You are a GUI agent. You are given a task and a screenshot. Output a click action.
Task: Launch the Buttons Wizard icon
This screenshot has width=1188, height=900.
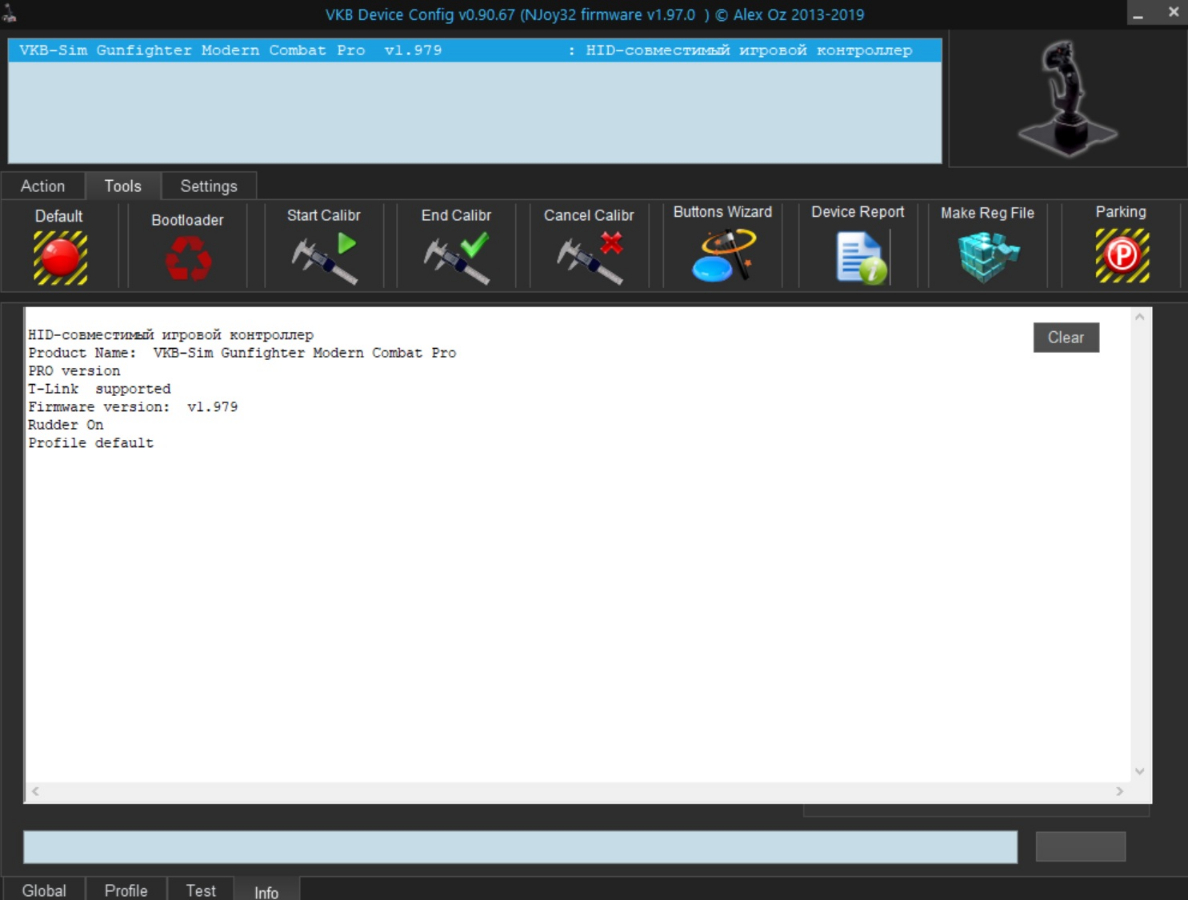[723, 255]
